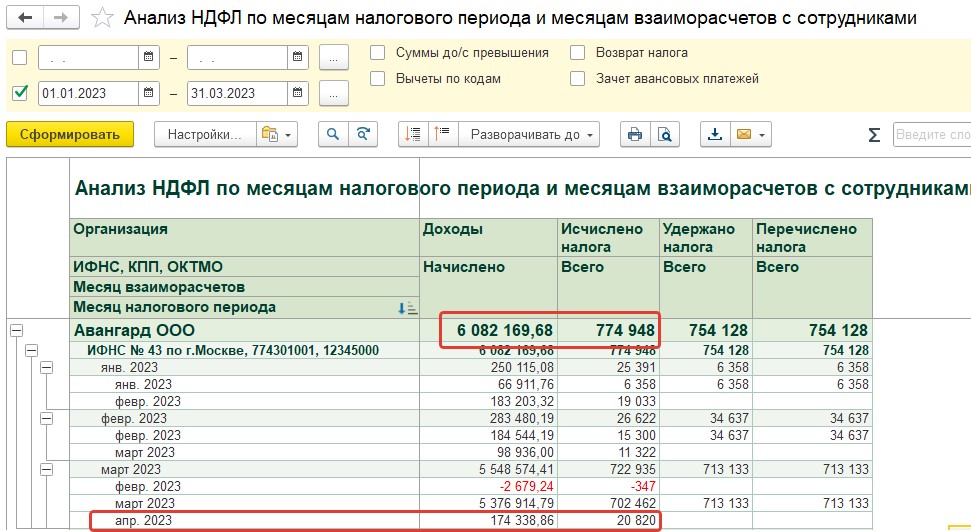This screenshot has width=971, height=532.
Task: Click the Месяц взаиморасчетов header row
Action: coord(245,287)
